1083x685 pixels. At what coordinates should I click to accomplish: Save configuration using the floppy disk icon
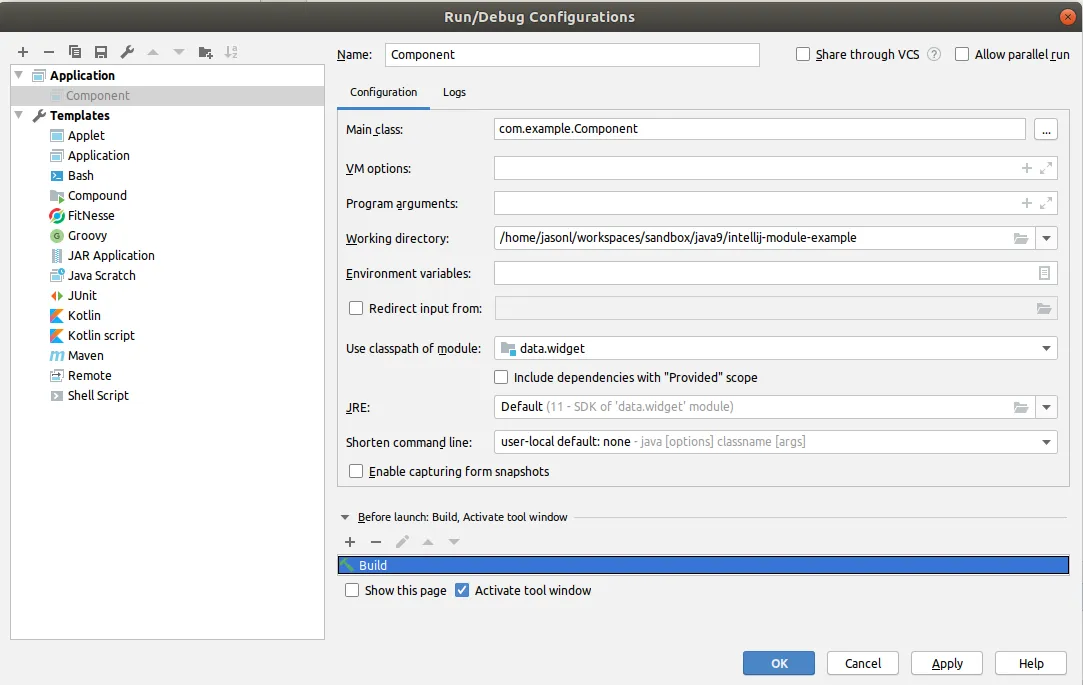[101, 52]
